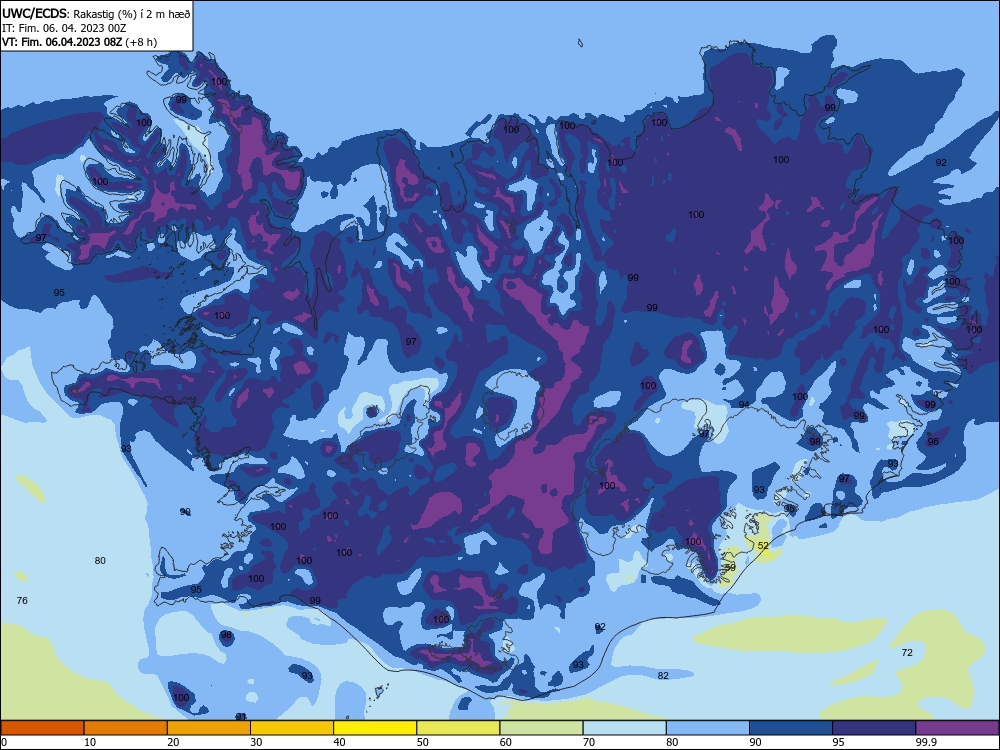The height and width of the screenshot is (750, 1000).
Task: Choose the purple above-99.9 legend swatch
Action: (957, 728)
